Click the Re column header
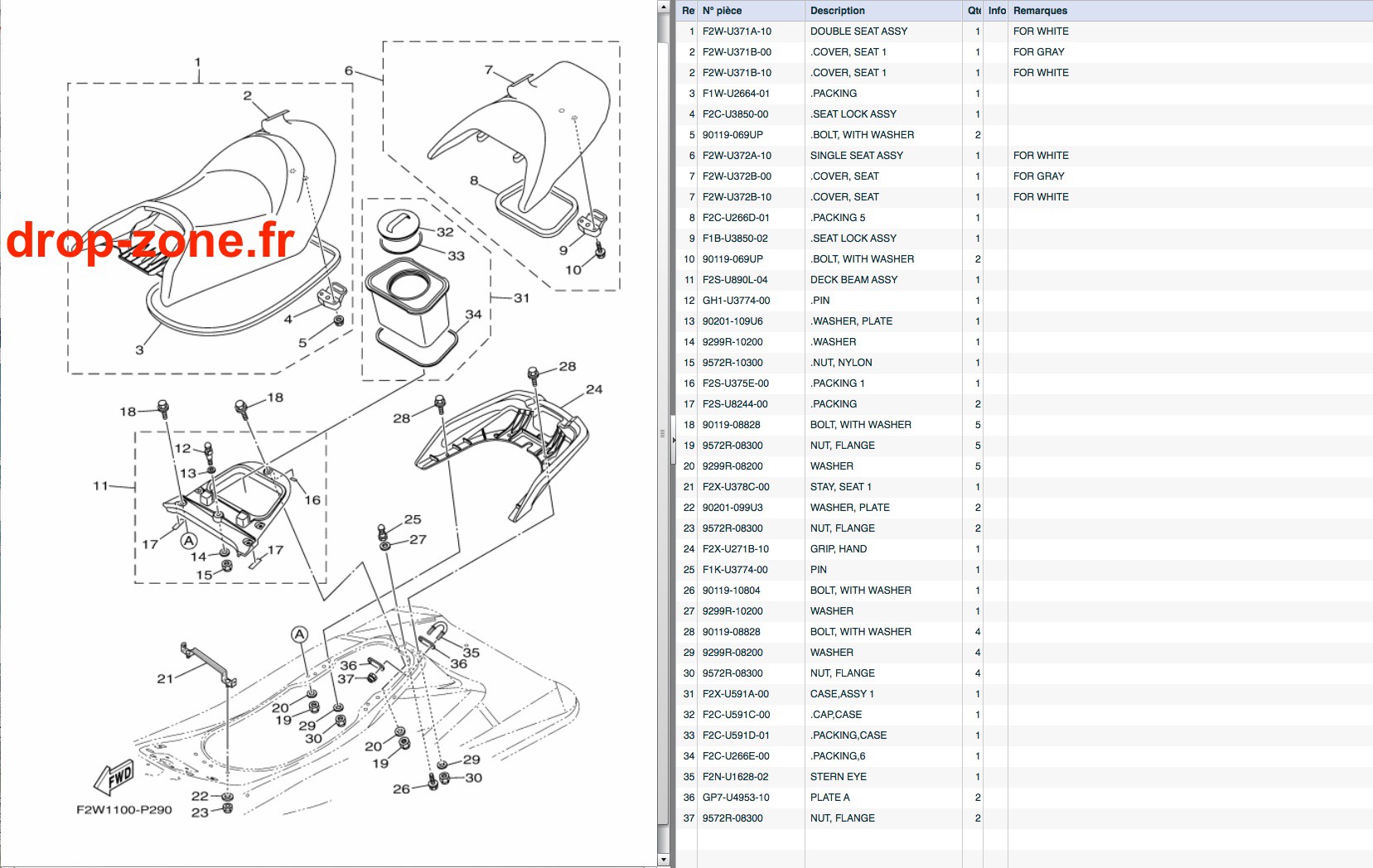The image size is (1373, 868). (x=687, y=11)
